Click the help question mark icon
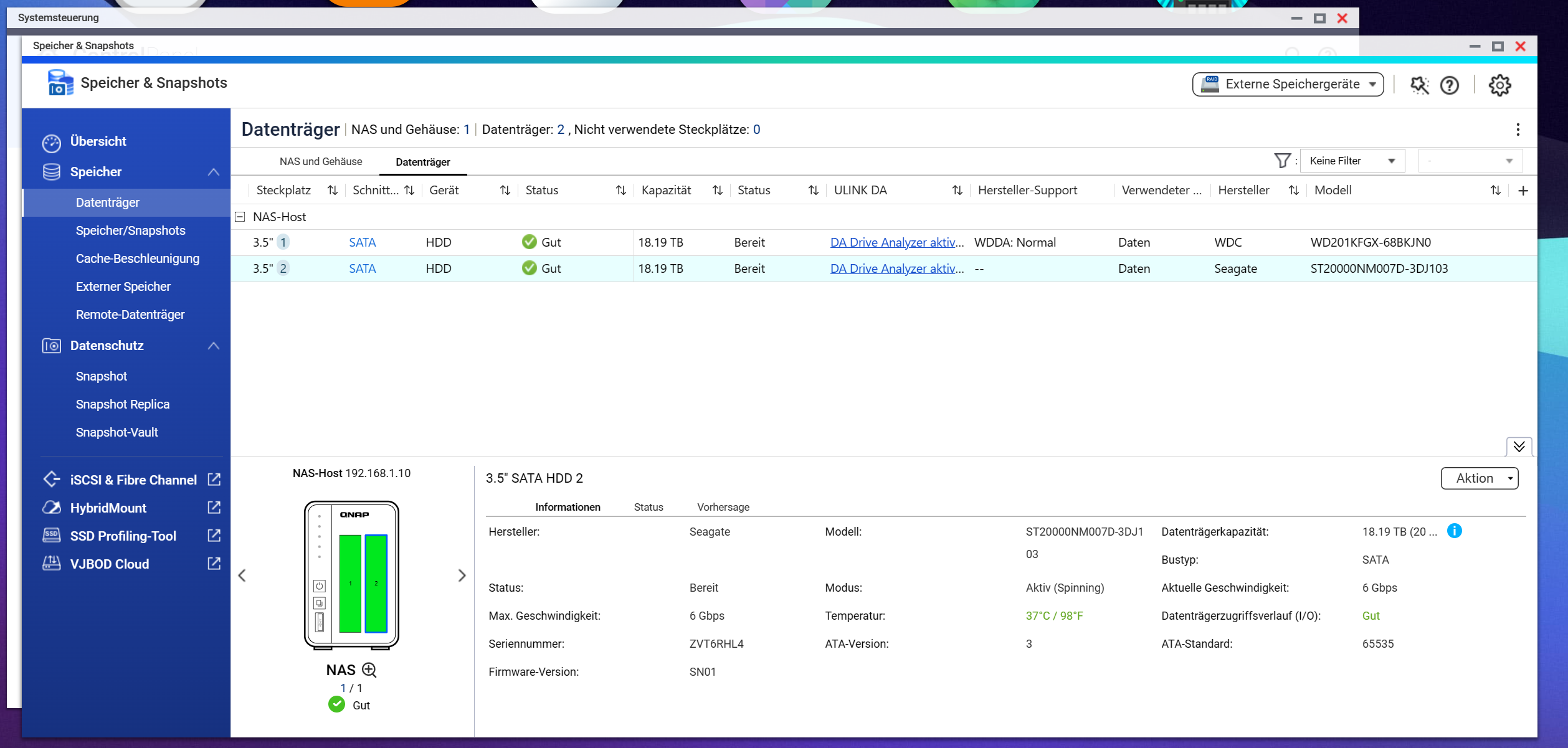 coord(1450,85)
